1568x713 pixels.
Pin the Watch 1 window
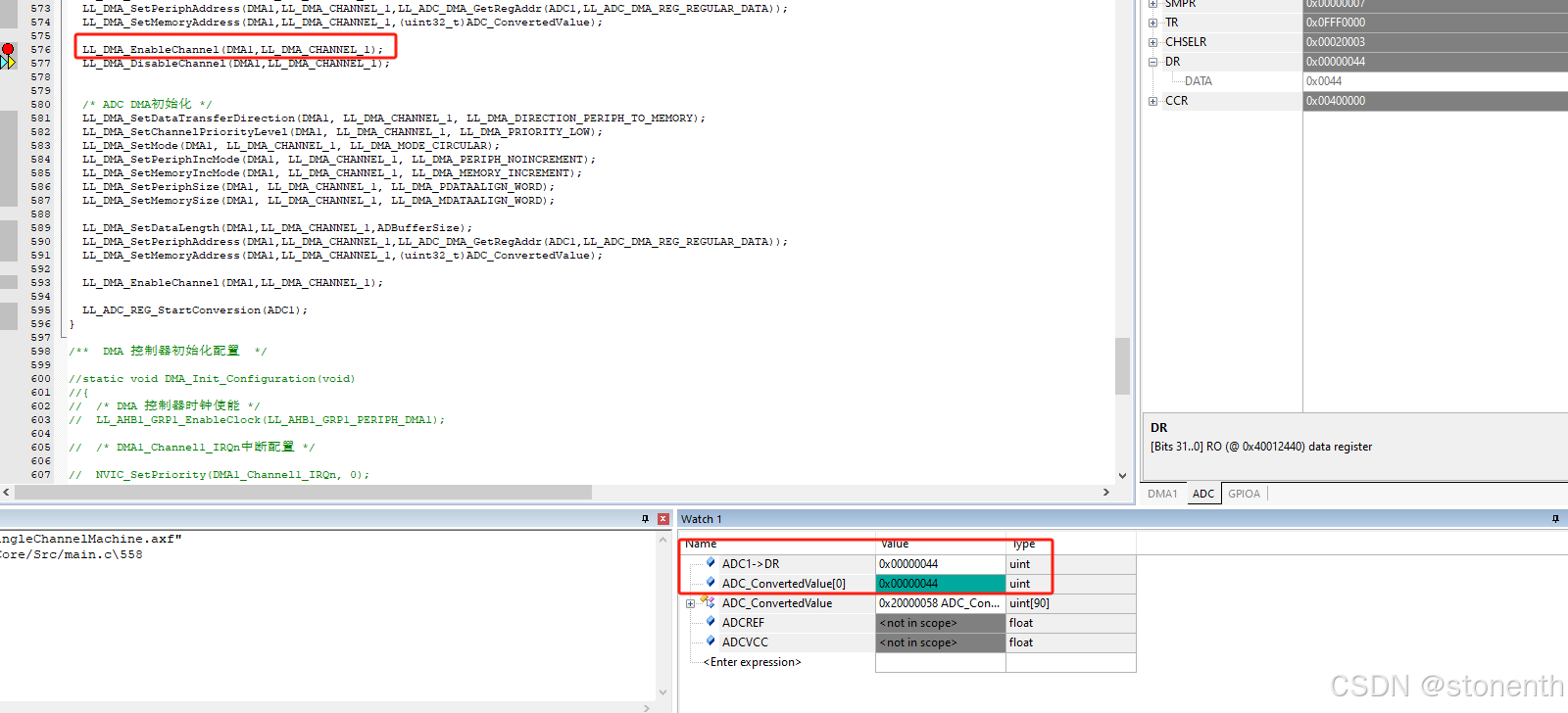[1555, 519]
